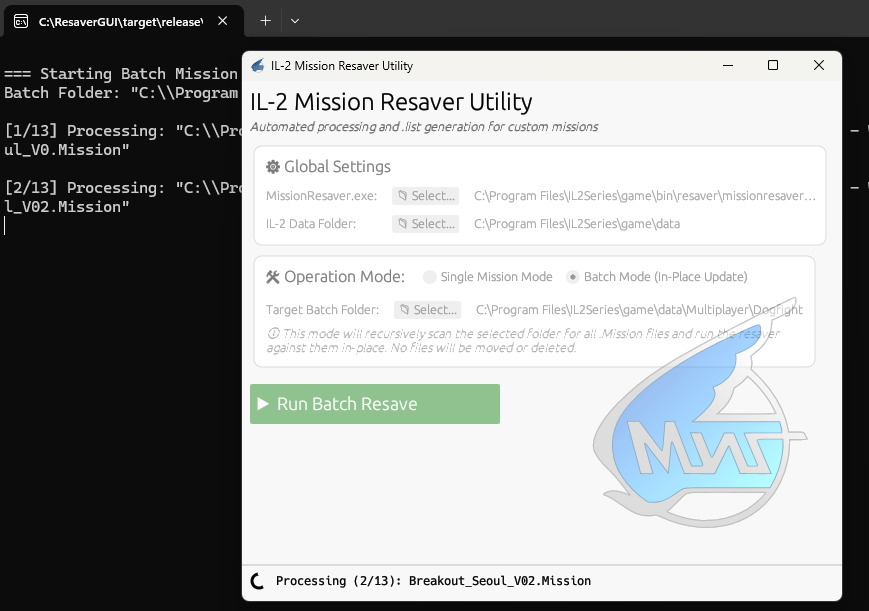Click the italic subtitle about automated processing

pyautogui.click(x=424, y=127)
